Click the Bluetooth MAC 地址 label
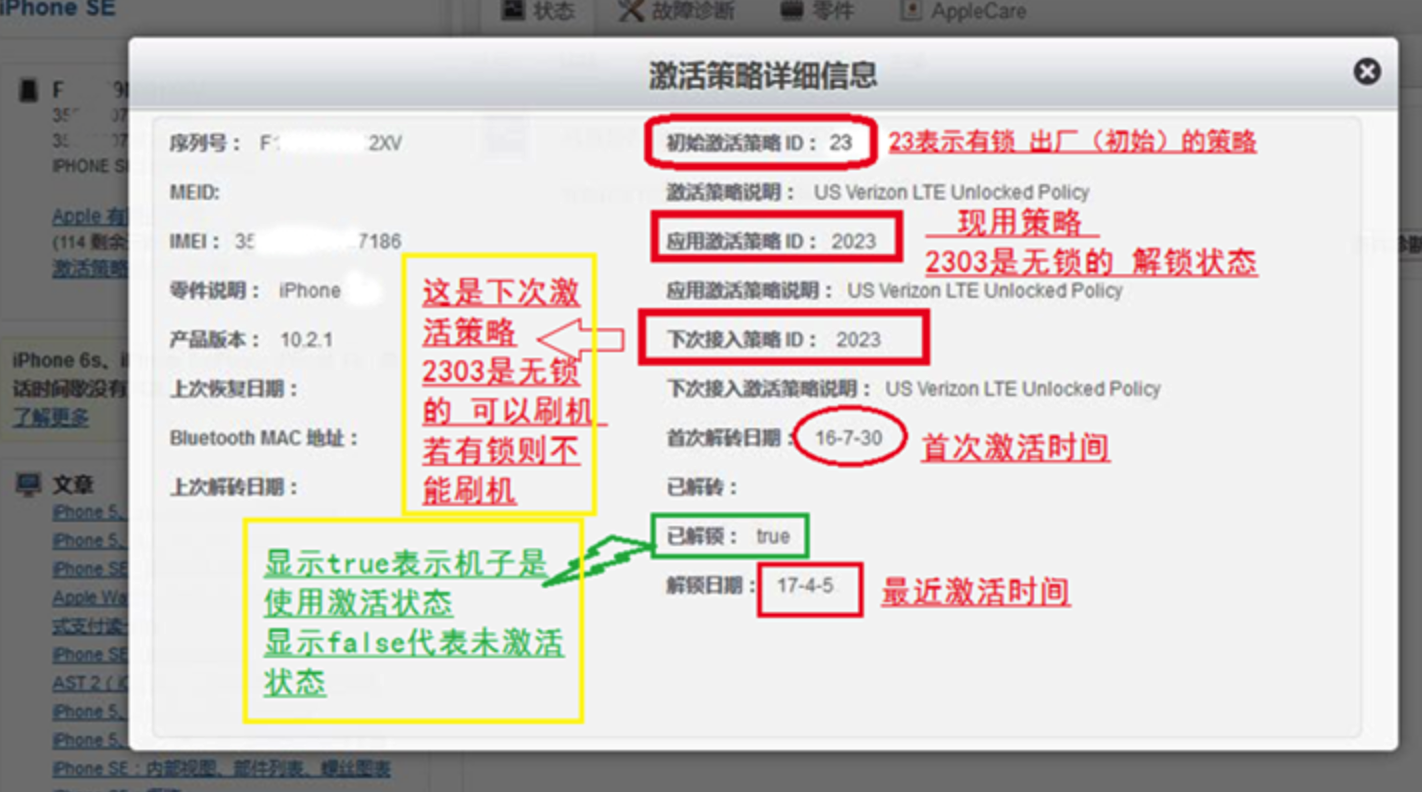This screenshot has width=1422, height=792. (x=264, y=438)
